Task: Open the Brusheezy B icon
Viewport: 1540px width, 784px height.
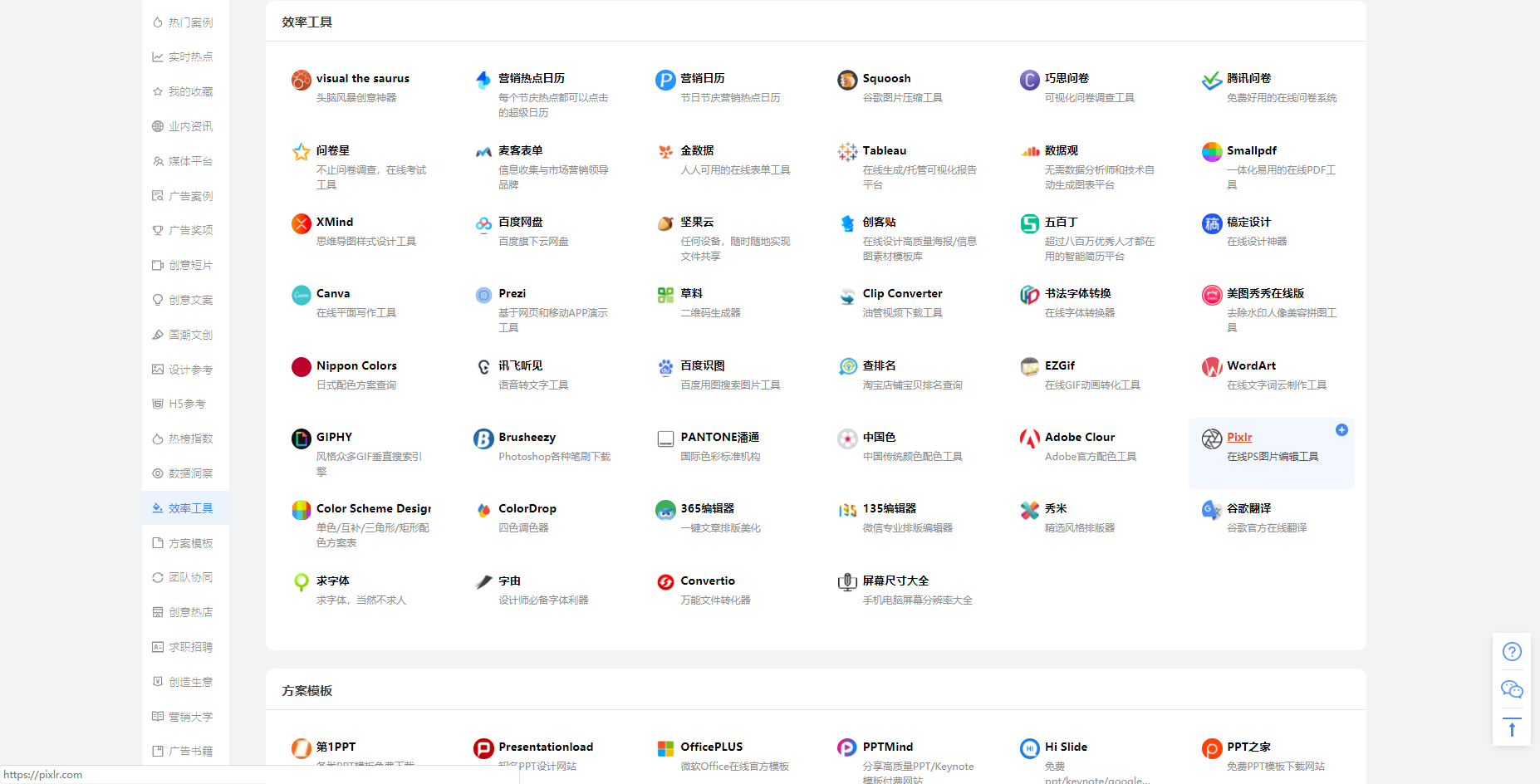Action: [x=483, y=439]
